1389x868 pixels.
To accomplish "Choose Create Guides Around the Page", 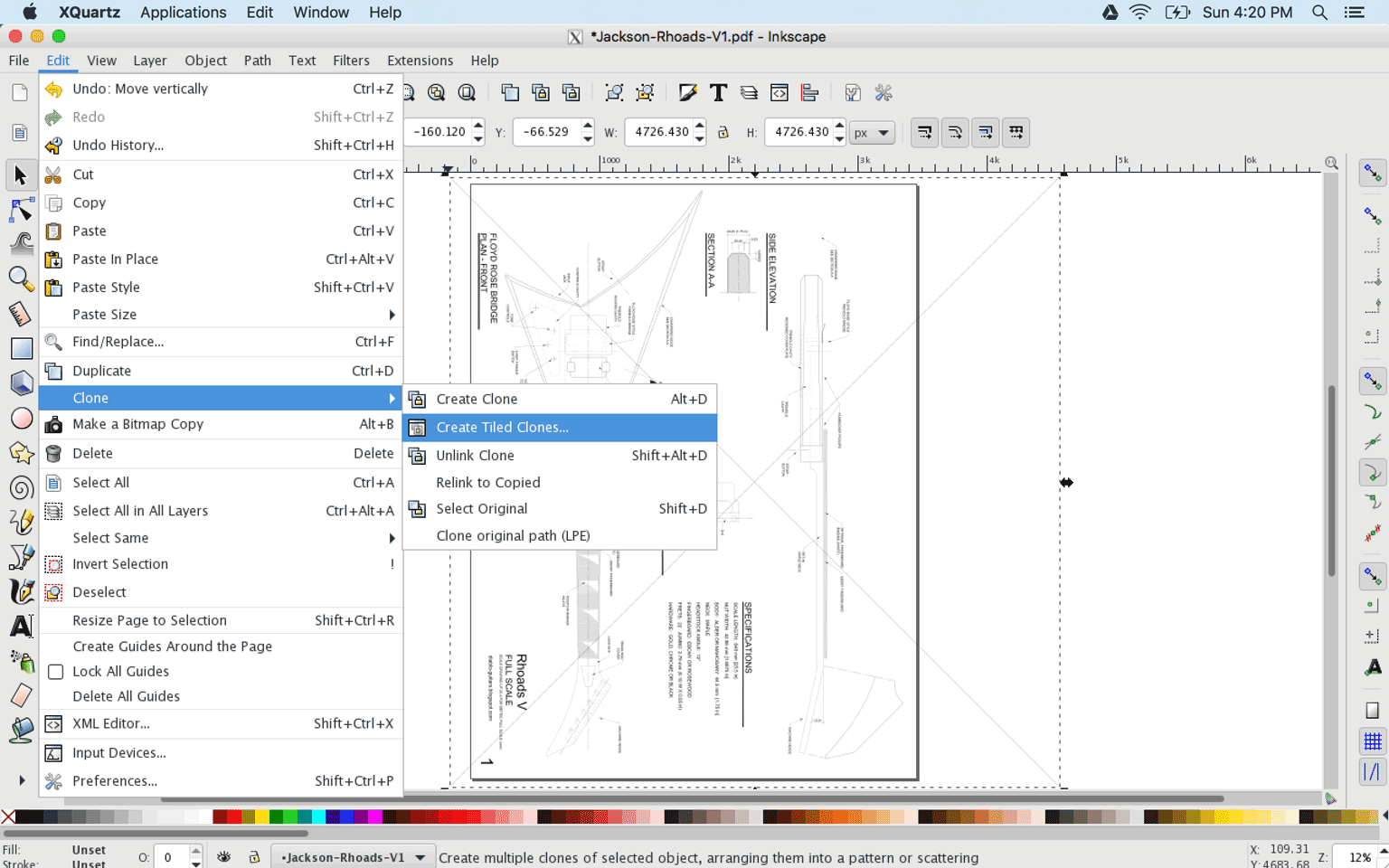I will (221, 646).
